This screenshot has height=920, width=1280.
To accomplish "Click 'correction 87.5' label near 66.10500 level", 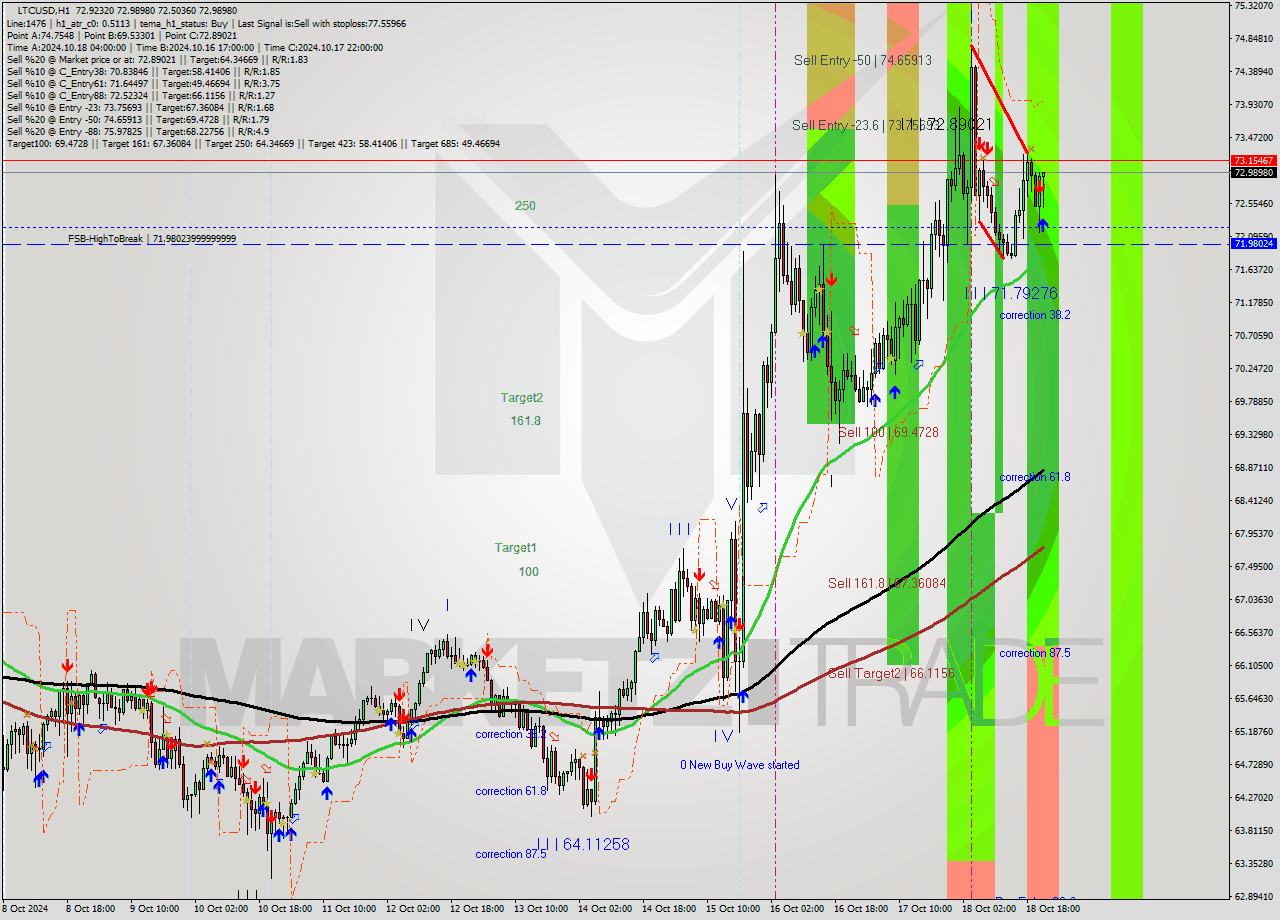I will [1035, 653].
